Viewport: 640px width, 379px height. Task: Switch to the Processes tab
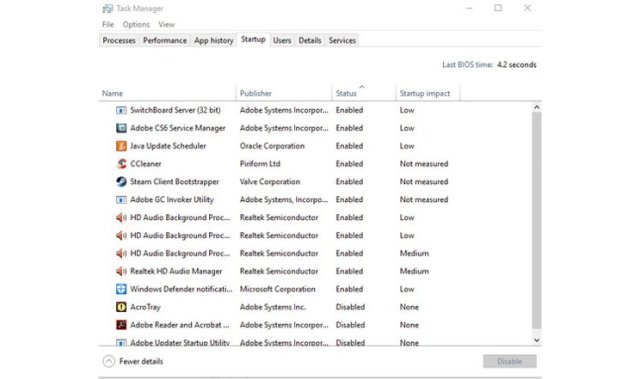119,40
